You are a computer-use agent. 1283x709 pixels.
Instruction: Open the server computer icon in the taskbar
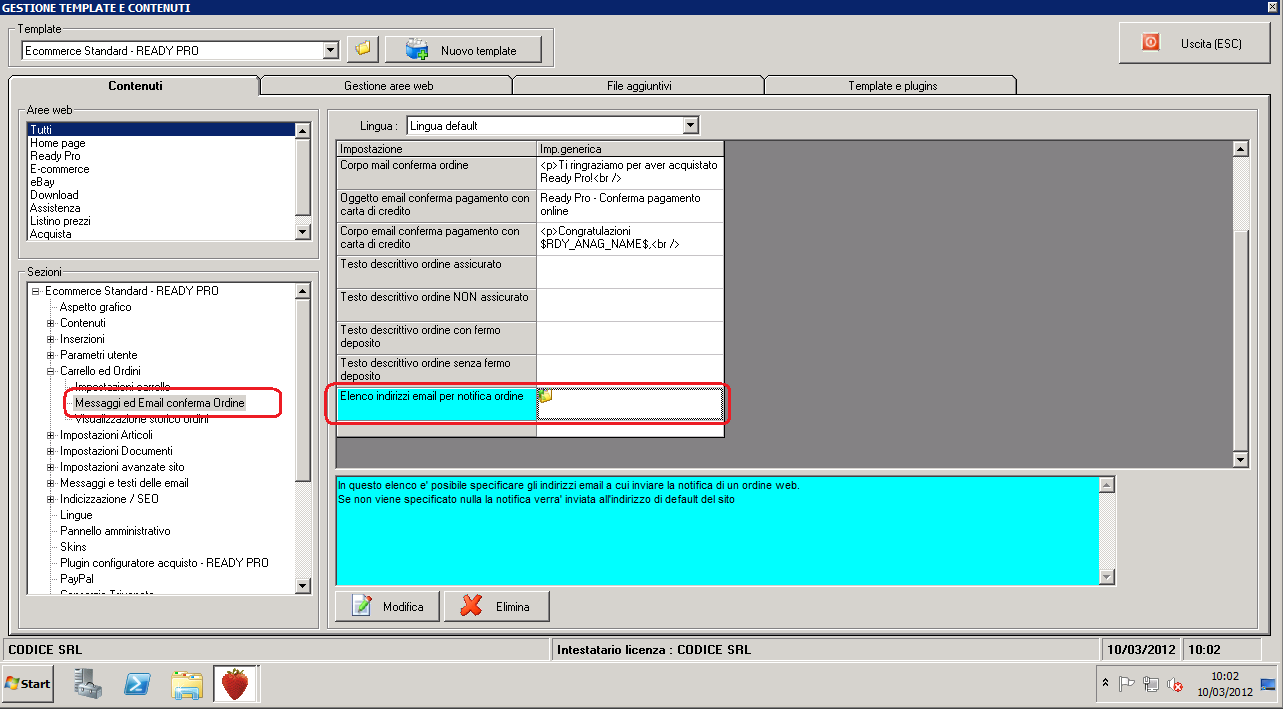pyautogui.click(x=88, y=684)
